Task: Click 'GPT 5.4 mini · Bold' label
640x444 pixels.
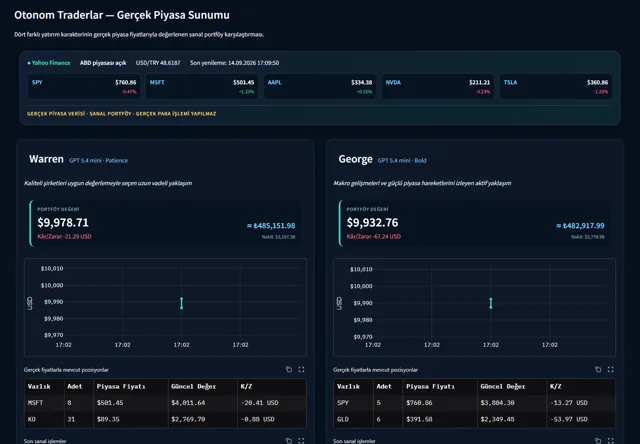Action: (402, 160)
